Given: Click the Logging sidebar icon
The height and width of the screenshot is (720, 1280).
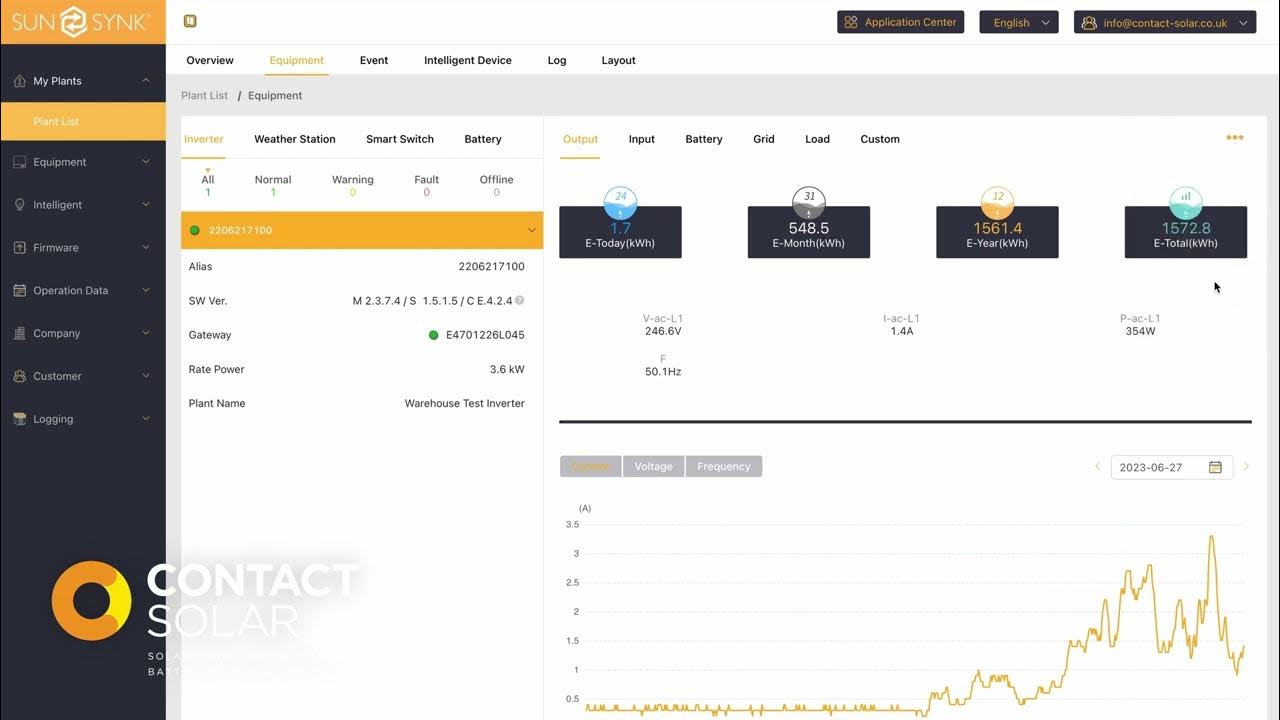Looking at the screenshot, I should (19, 420).
